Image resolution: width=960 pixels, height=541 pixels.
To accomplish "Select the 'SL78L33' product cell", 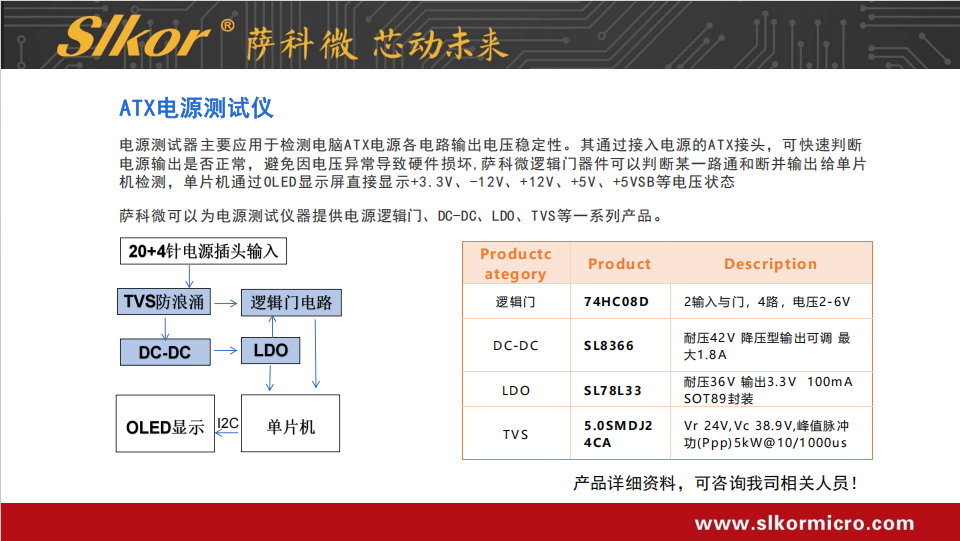I will (620, 390).
